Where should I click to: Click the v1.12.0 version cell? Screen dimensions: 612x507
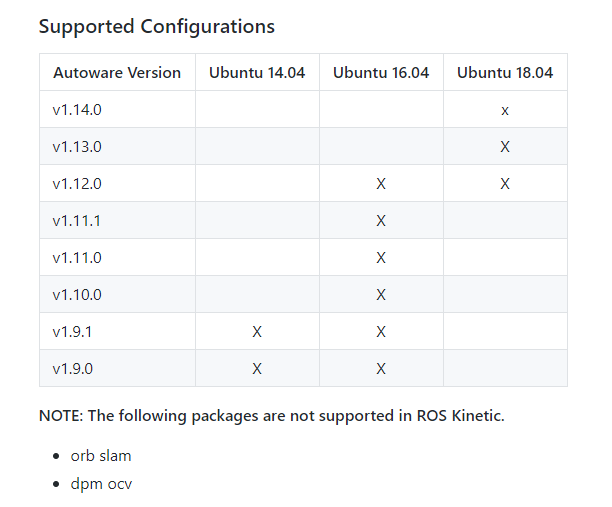click(77, 183)
